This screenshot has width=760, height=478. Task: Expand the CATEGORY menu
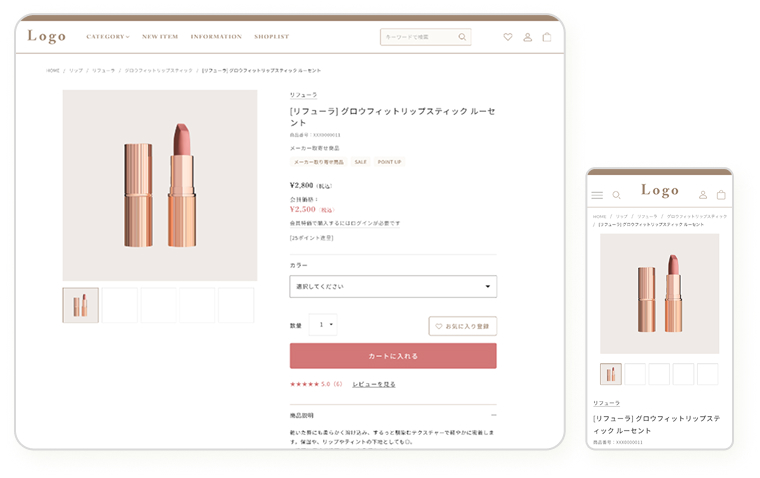107,37
